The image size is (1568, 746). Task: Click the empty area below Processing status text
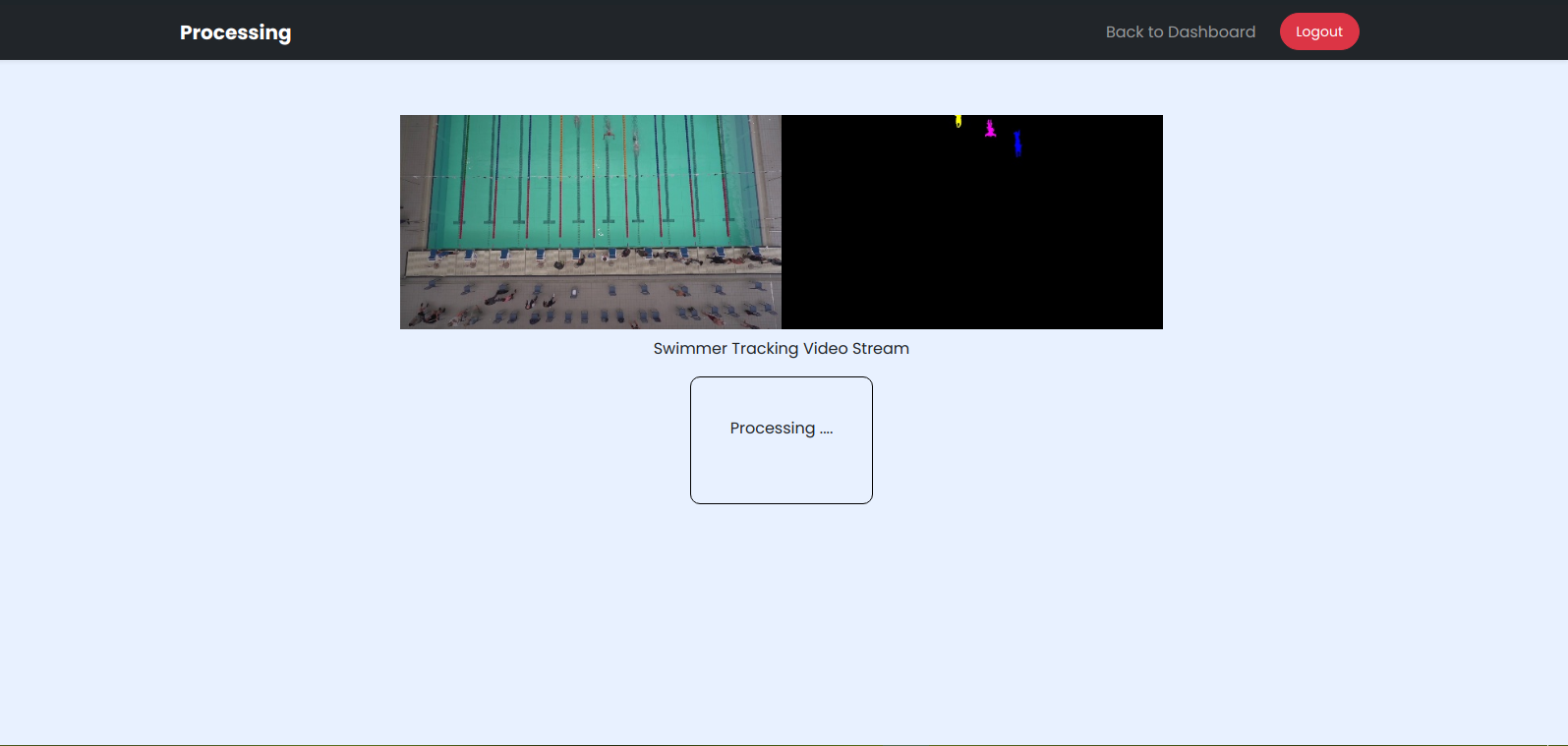point(781,474)
